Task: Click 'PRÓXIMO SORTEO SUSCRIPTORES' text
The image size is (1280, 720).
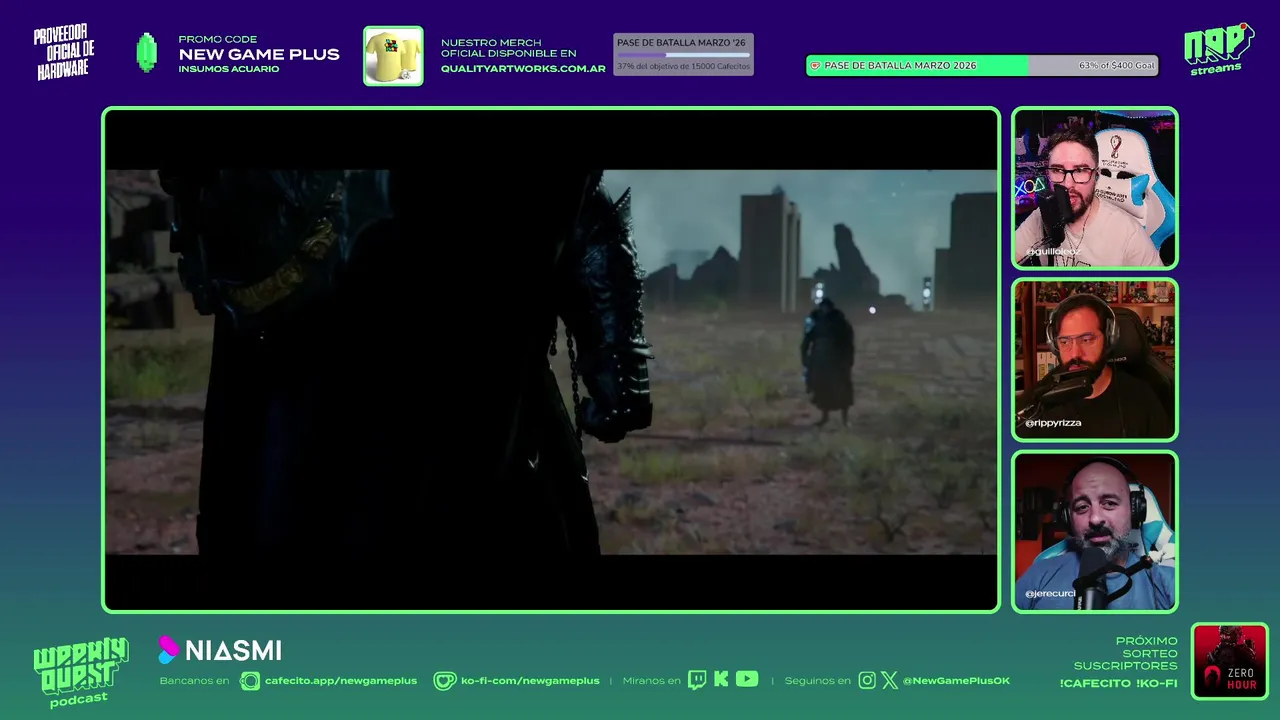Action: point(1126,654)
